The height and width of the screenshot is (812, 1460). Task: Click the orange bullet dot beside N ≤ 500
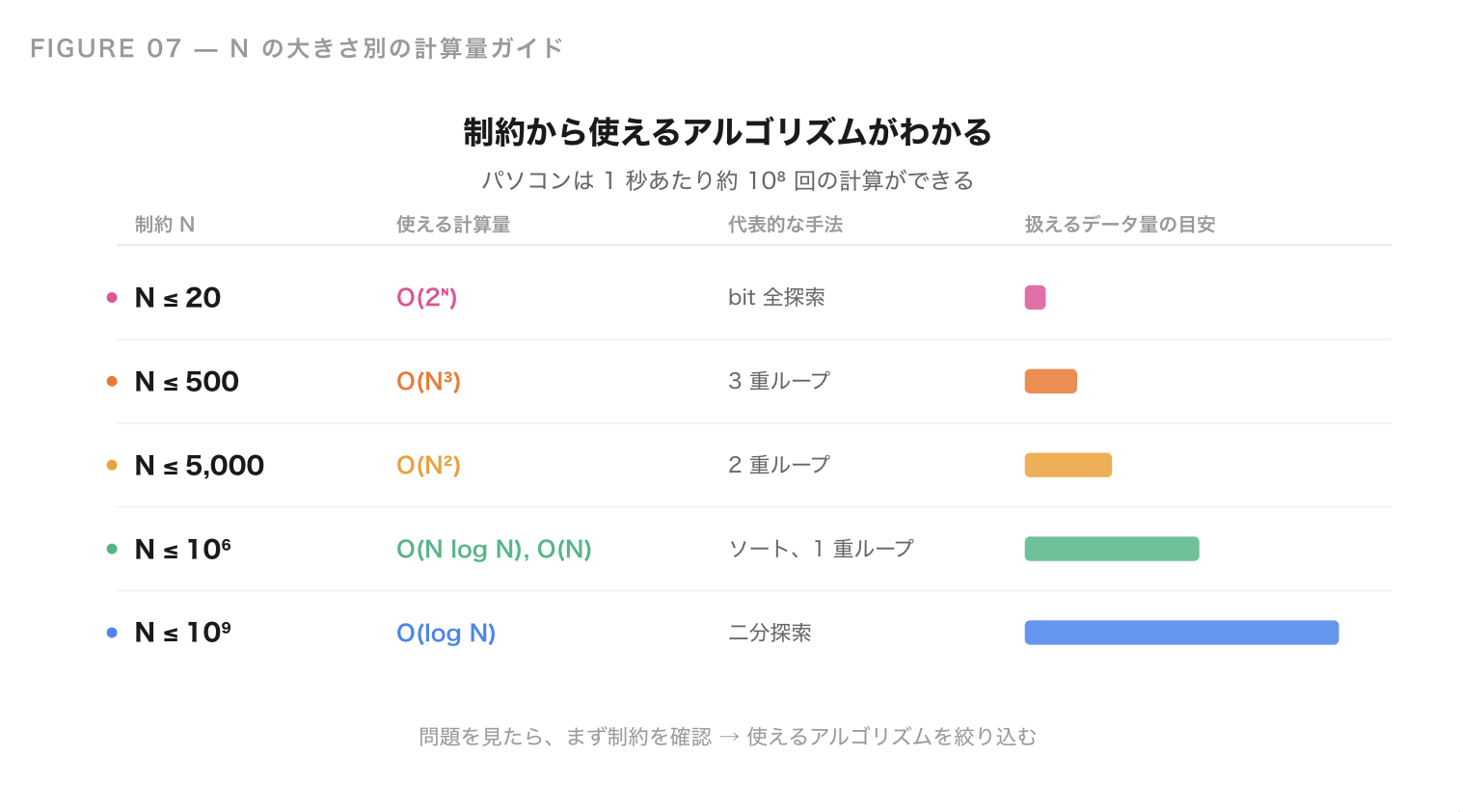click(x=112, y=381)
